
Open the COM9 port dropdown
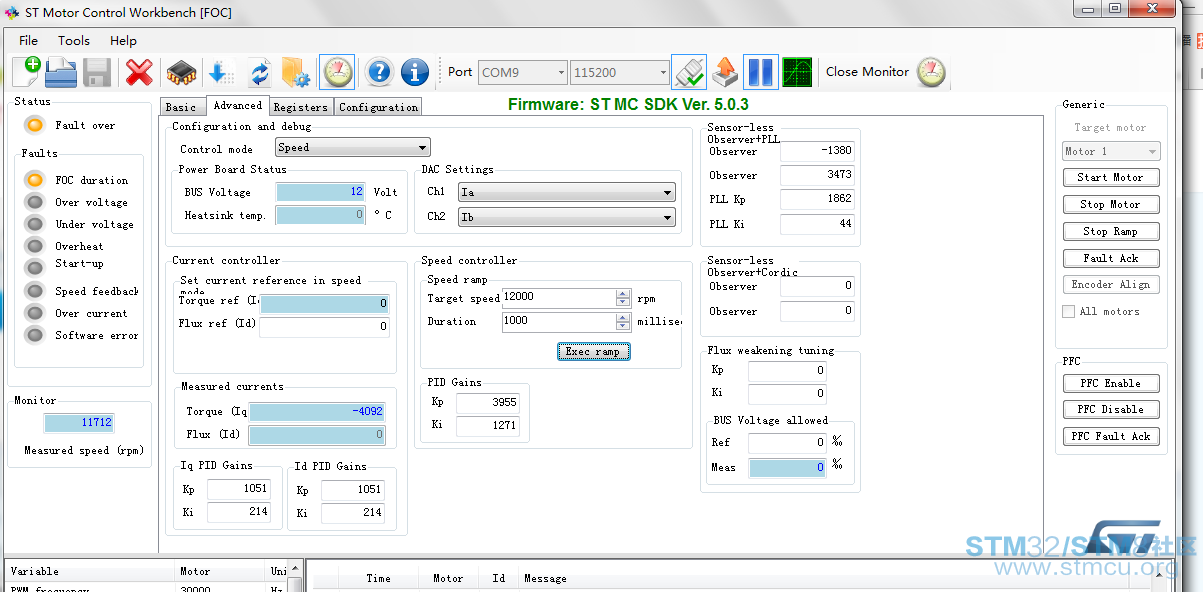(522, 72)
